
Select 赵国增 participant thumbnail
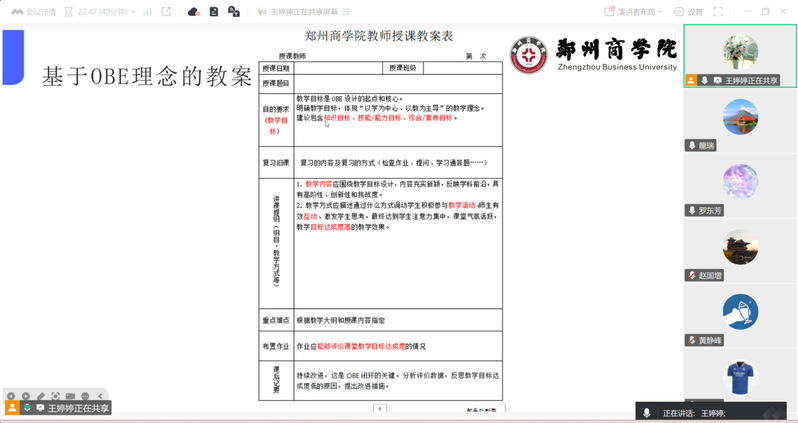[740, 248]
